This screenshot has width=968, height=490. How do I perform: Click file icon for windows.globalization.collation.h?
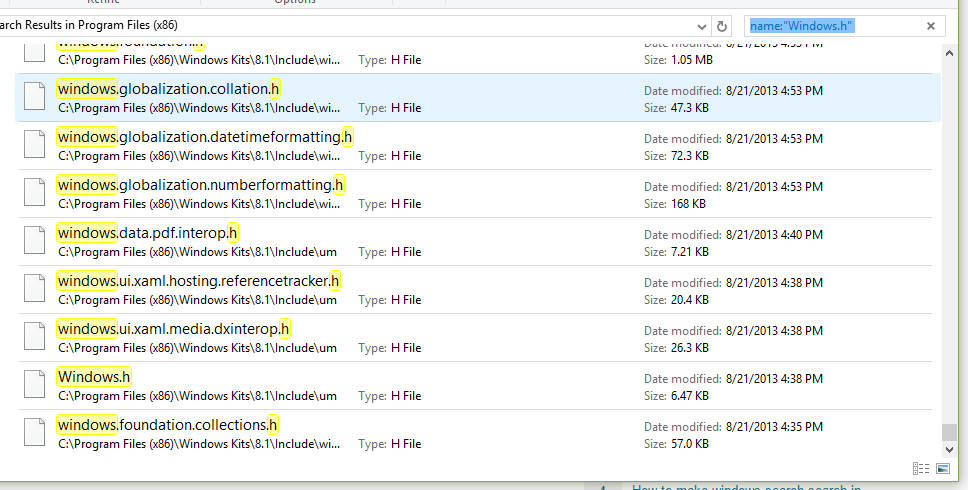pyautogui.click(x=35, y=96)
